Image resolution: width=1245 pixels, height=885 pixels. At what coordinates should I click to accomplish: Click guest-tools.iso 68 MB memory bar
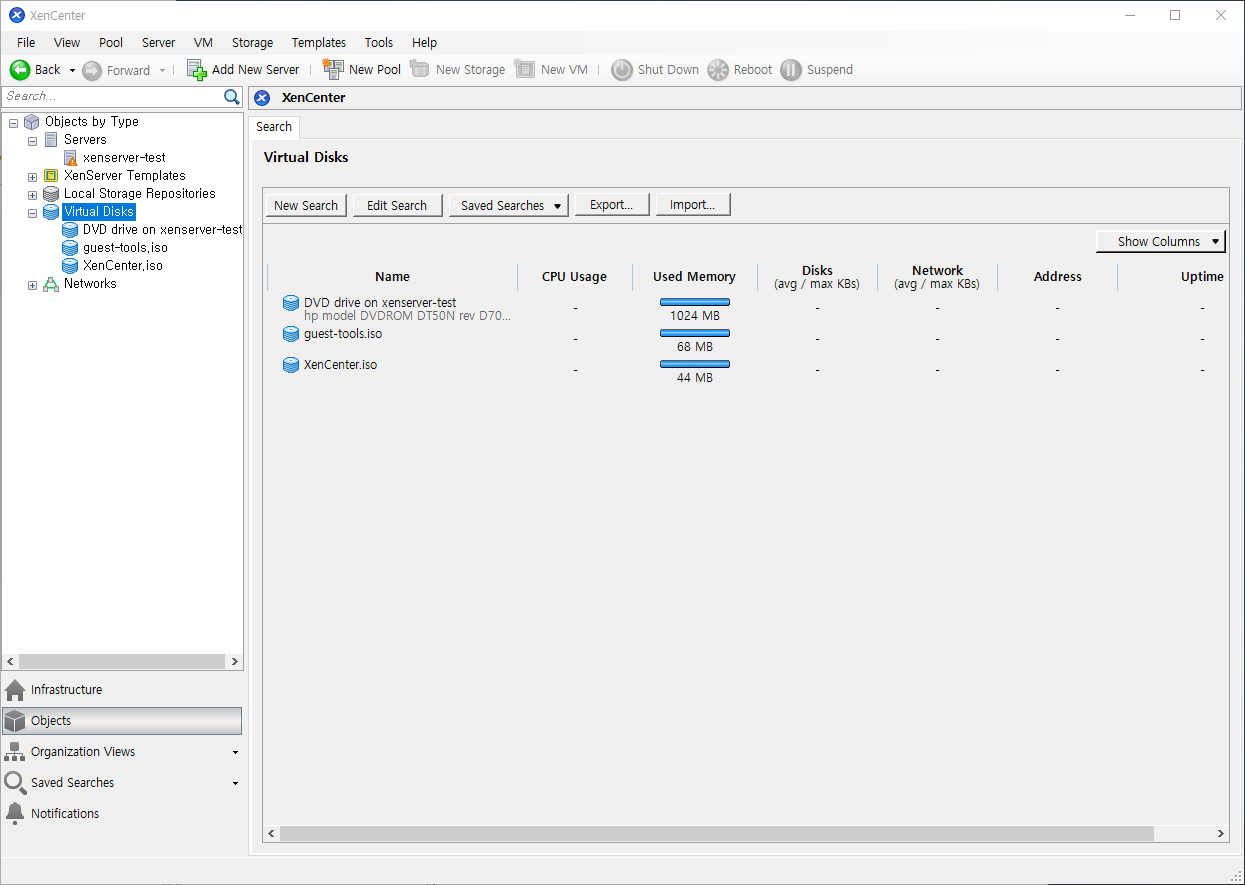coord(695,333)
